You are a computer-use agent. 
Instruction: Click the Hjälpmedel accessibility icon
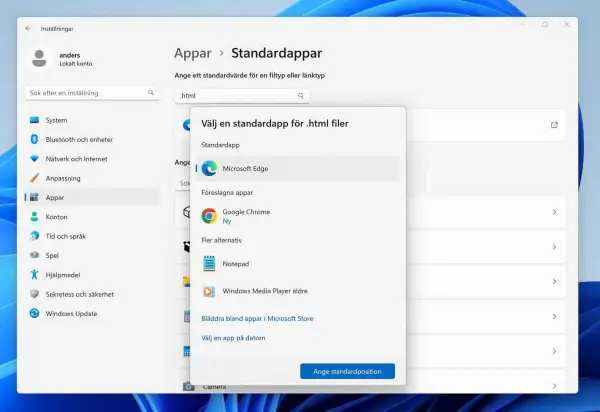(x=34, y=274)
